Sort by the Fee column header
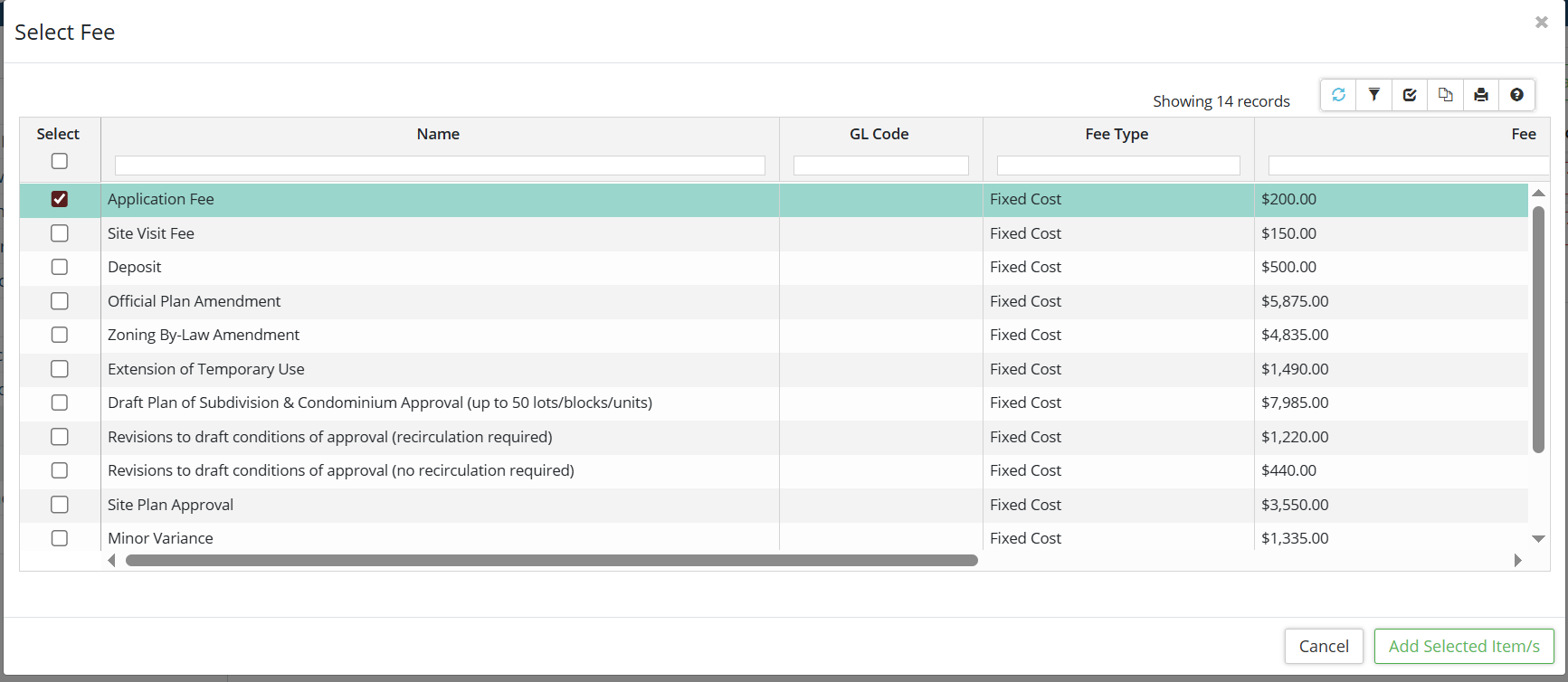 (1524, 134)
